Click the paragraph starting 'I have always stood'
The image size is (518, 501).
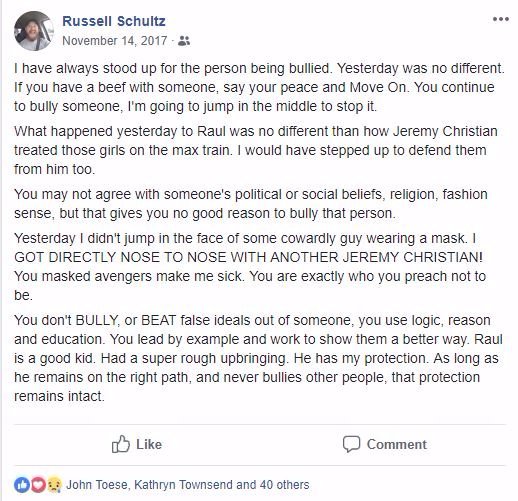[x=259, y=87]
